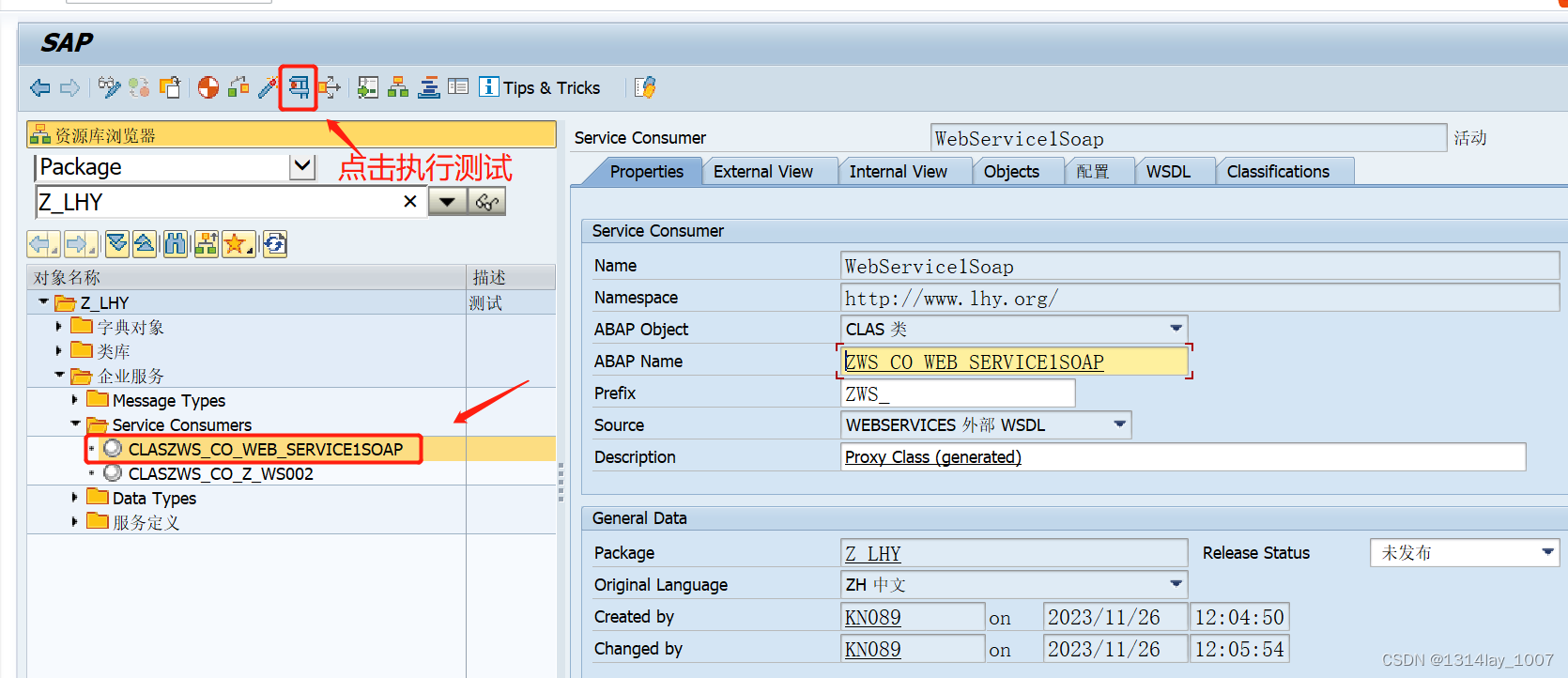
Task: Open the Changed by KN089 user link
Action: tap(873, 649)
